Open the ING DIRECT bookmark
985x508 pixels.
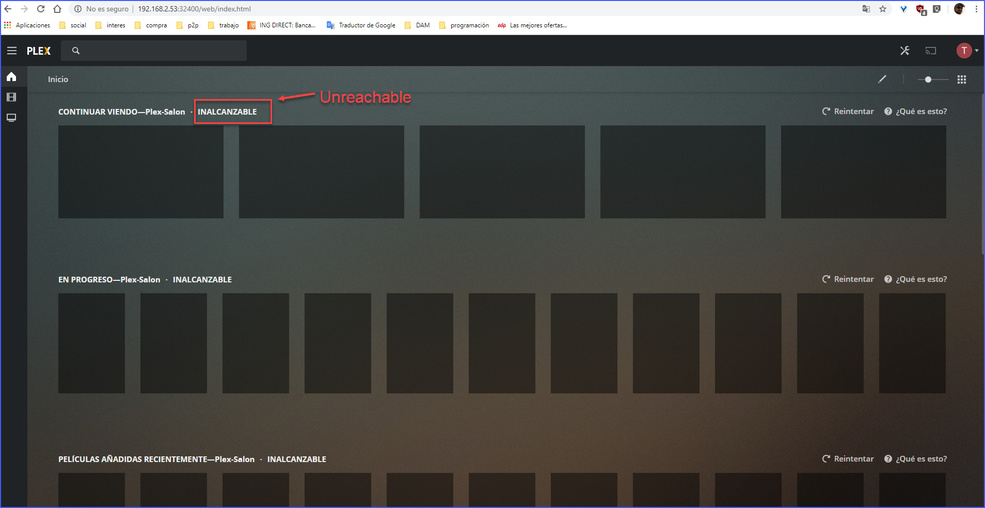click(x=282, y=25)
